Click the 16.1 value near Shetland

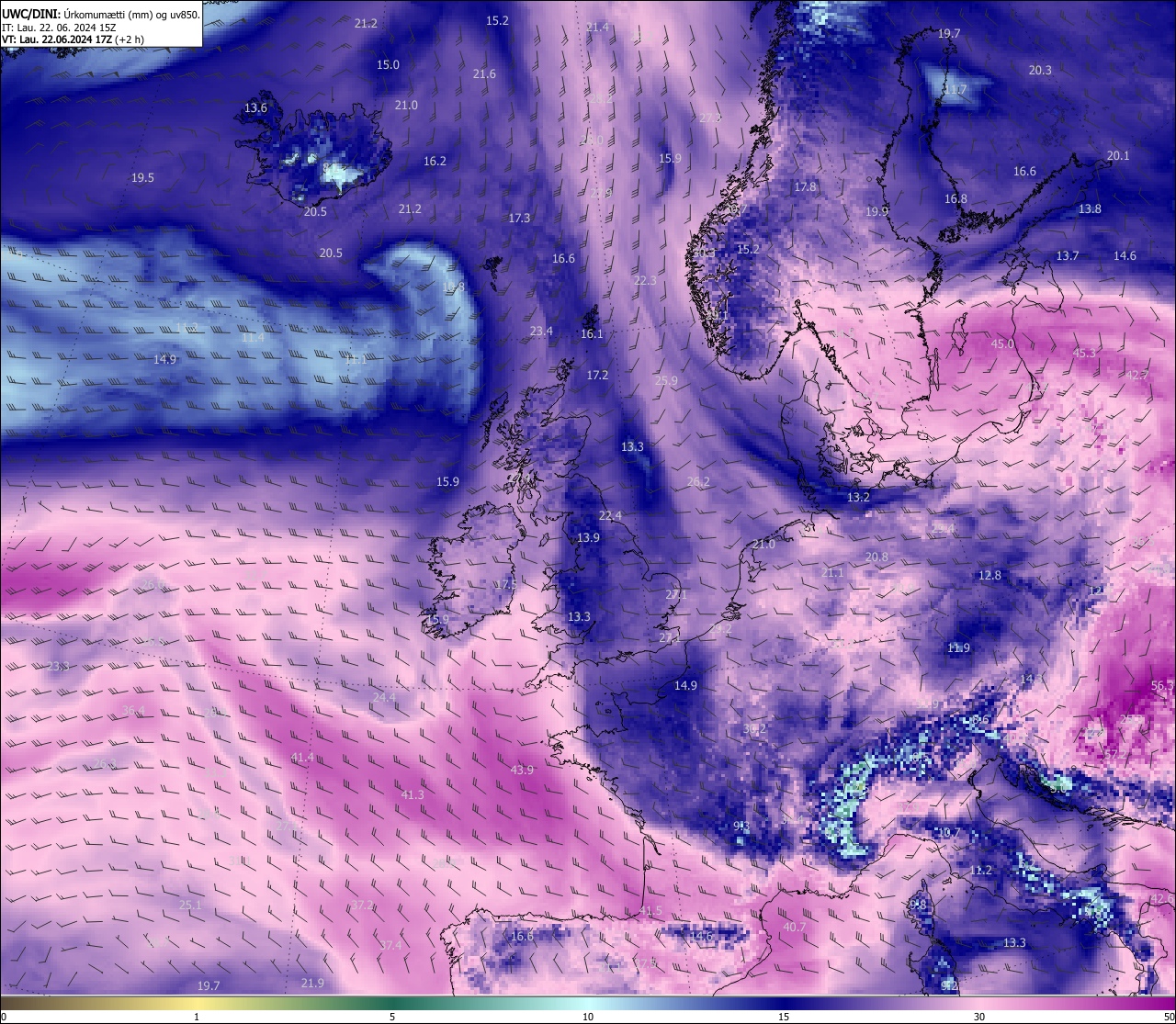[592, 334]
